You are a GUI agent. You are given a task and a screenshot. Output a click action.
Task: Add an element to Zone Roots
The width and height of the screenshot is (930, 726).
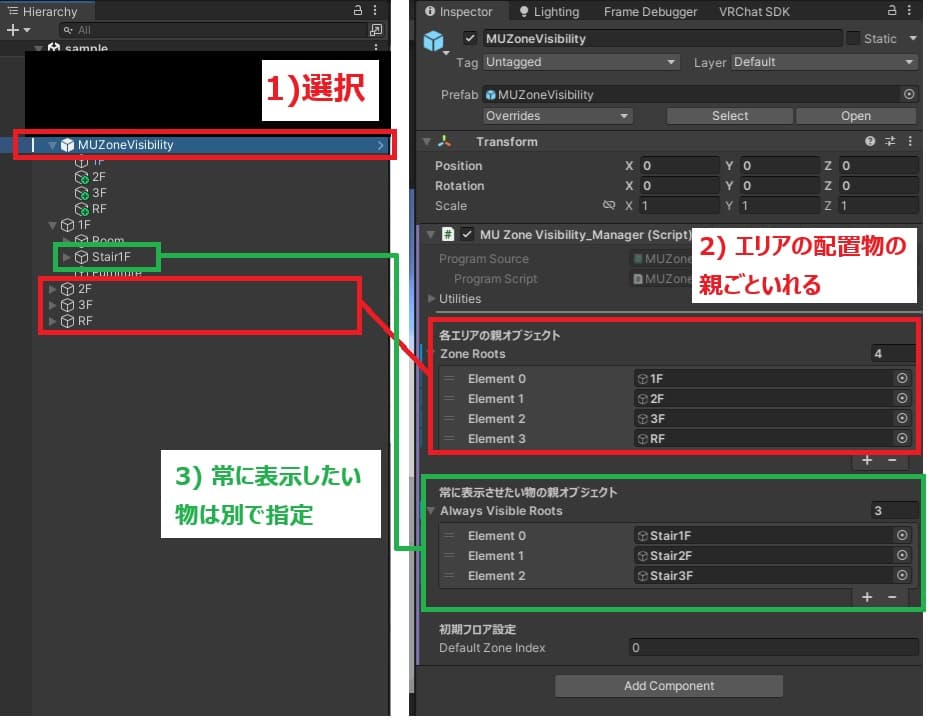[867, 461]
